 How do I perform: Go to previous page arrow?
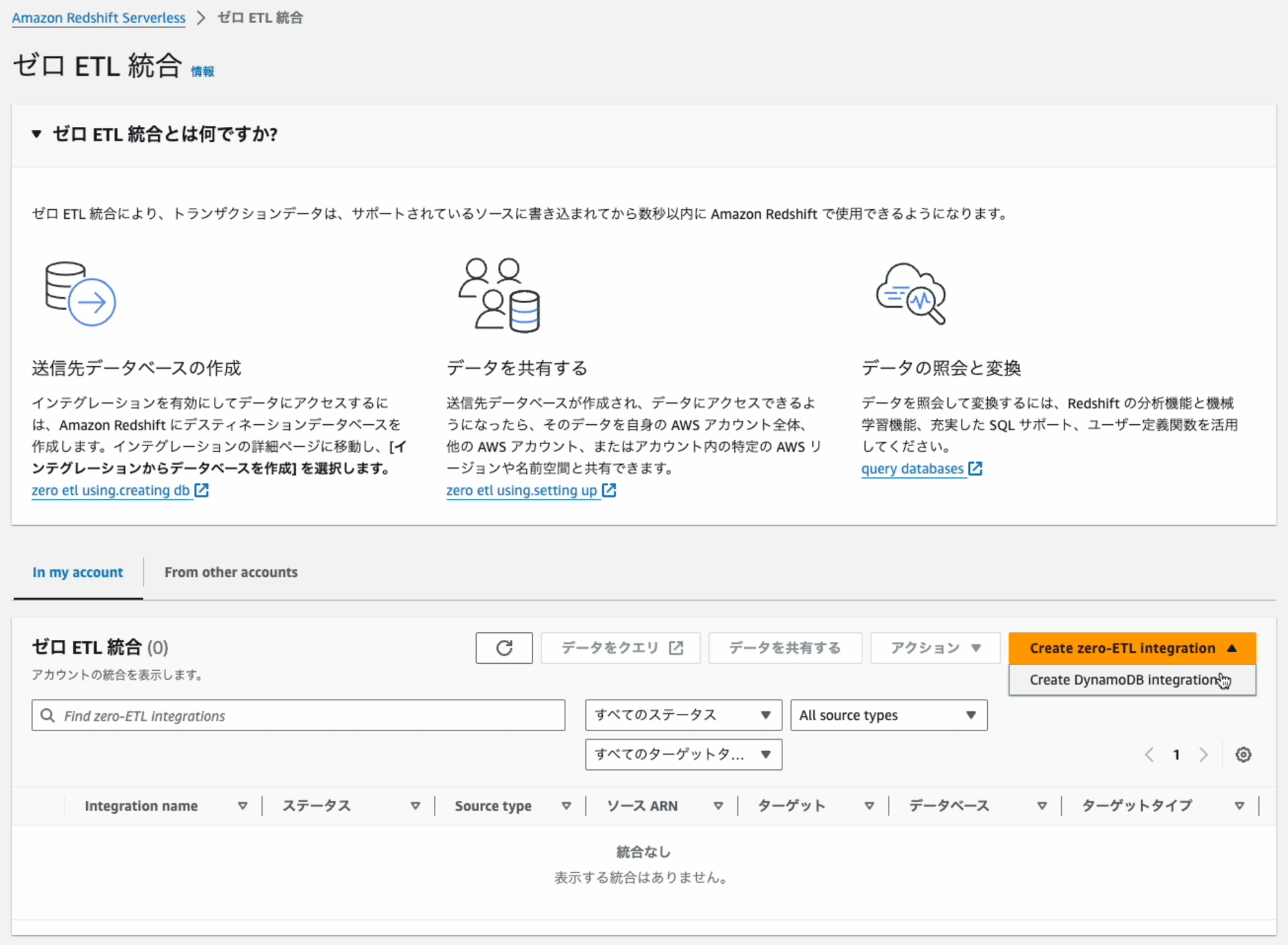pos(1149,754)
